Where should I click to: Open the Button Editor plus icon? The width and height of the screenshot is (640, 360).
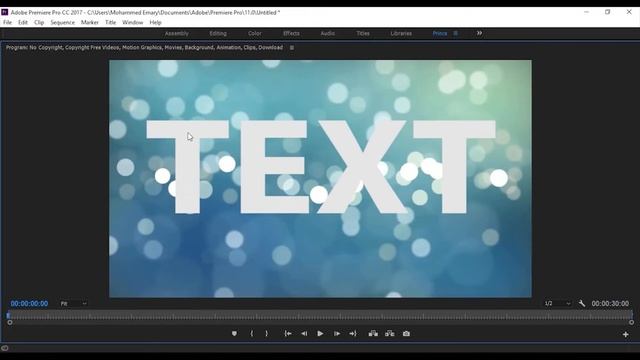point(625,334)
